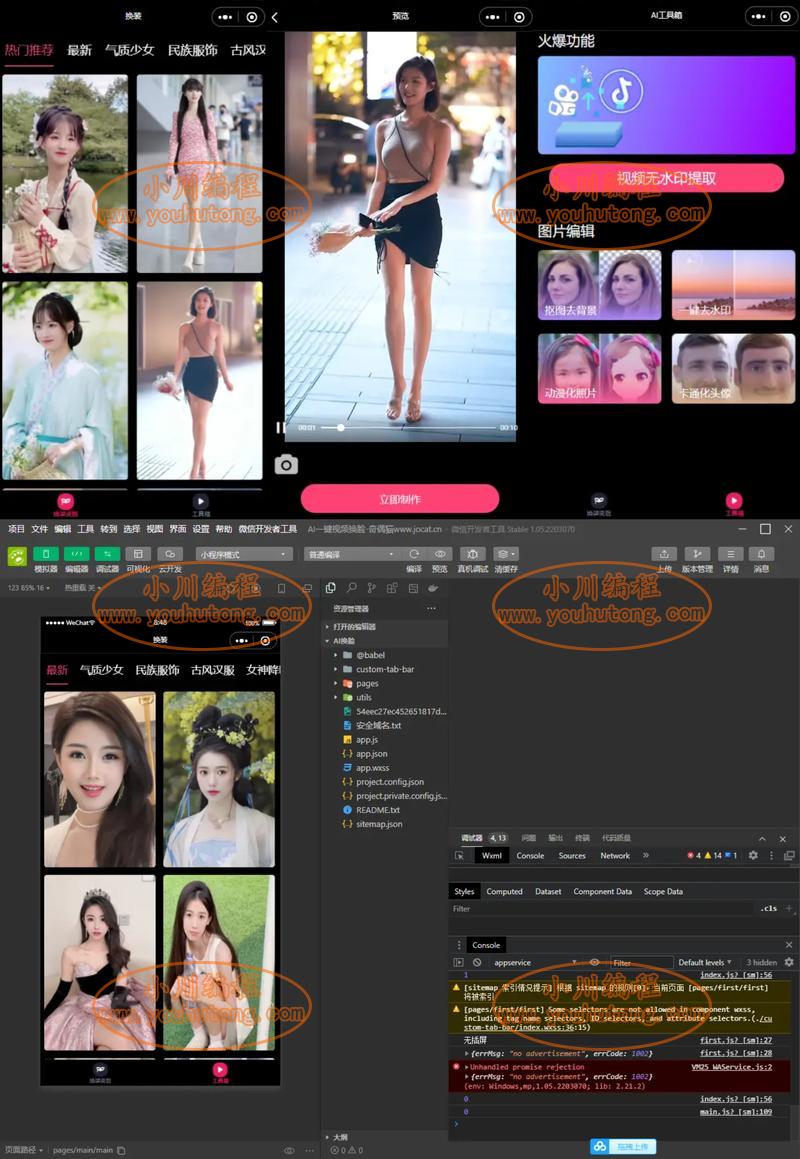This screenshot has height=1159, width=800.
Task: Open the 文件 menu
Action: point(40,529)
